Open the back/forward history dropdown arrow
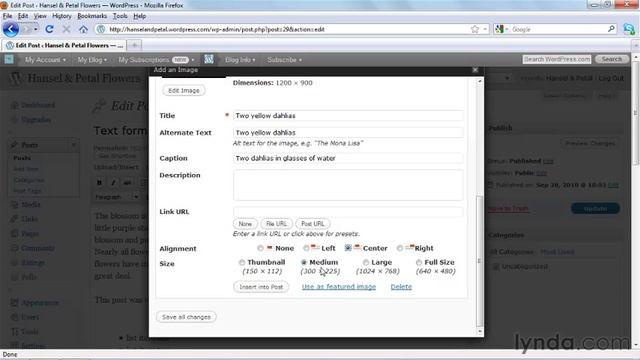This screenshot has width=640, height=360. point(36,29)
